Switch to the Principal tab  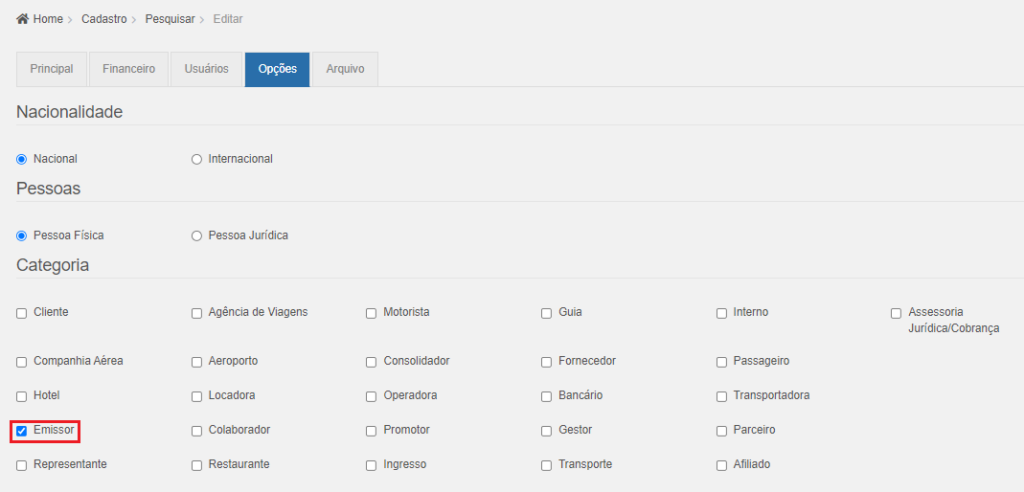(51, 69)
